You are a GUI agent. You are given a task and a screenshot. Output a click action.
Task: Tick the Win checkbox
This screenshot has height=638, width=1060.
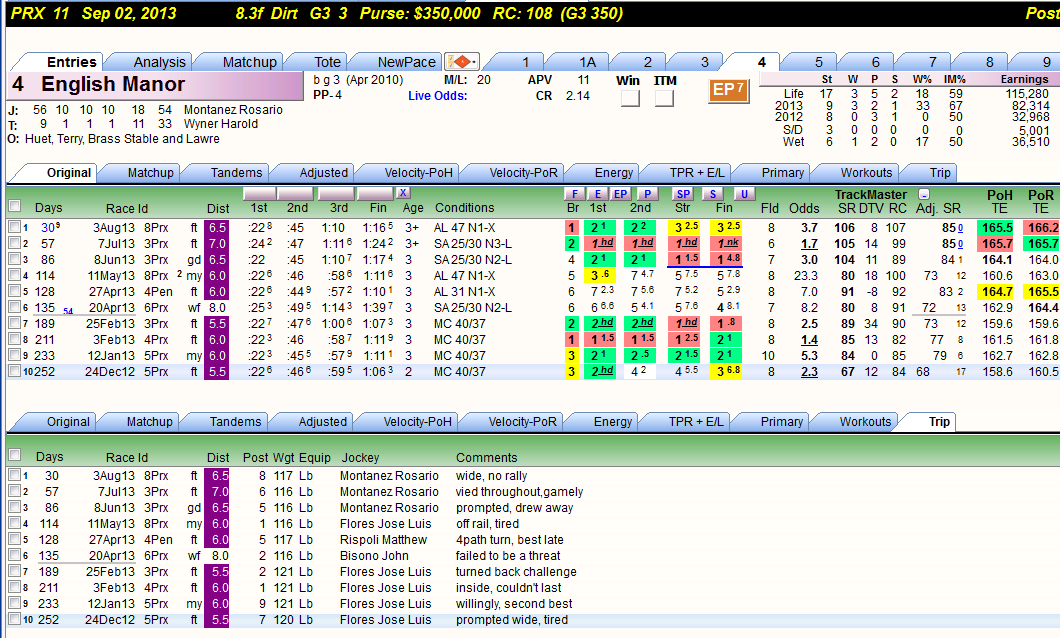pyautogui.click(x=630, y=99)
